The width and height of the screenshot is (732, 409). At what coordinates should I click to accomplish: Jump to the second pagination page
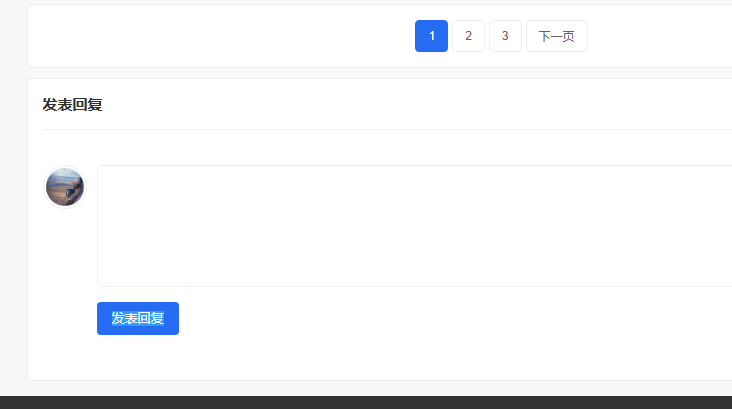pyautogui.click(x=468, y=36)
